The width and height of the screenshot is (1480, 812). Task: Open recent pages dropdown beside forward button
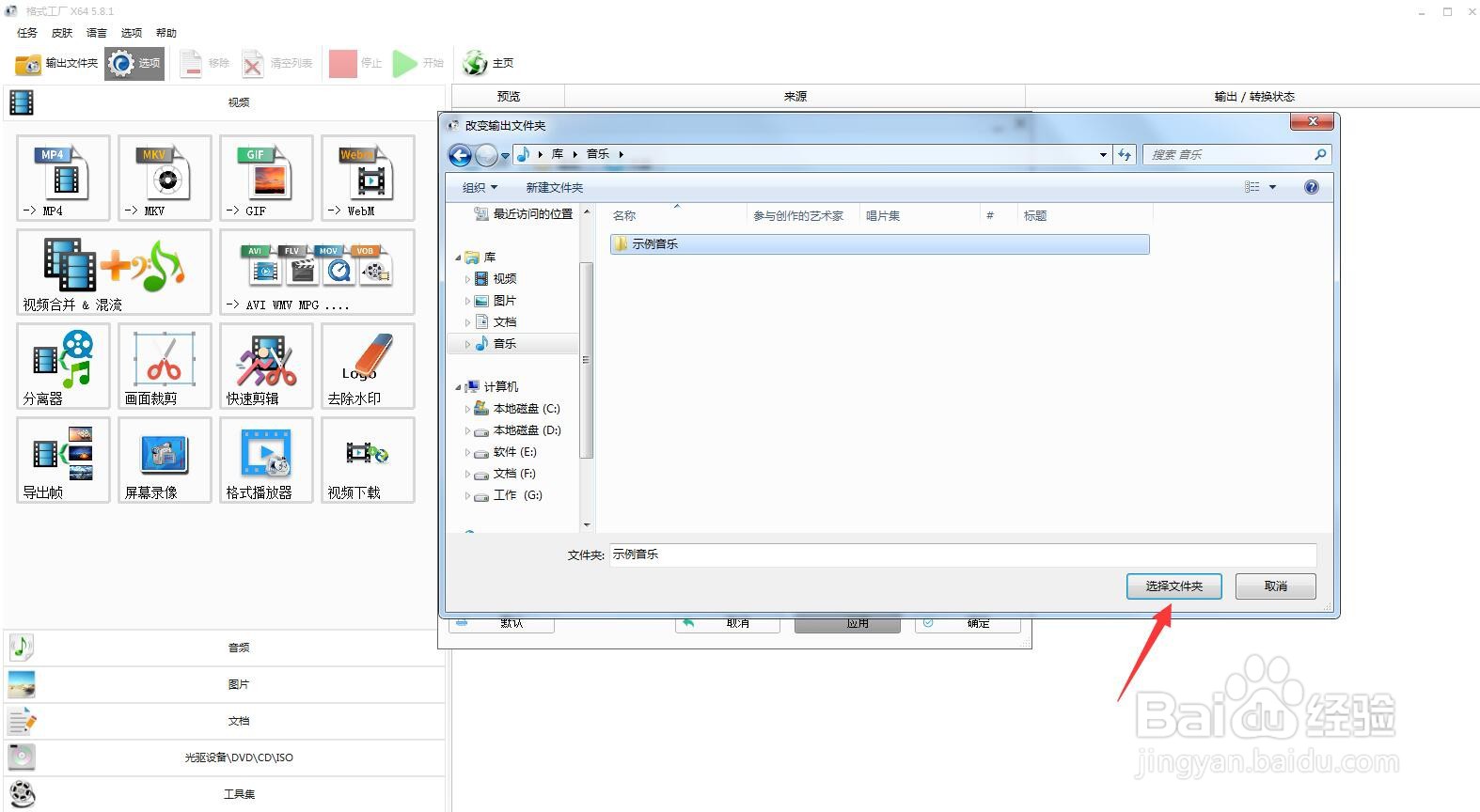point(505,155)
